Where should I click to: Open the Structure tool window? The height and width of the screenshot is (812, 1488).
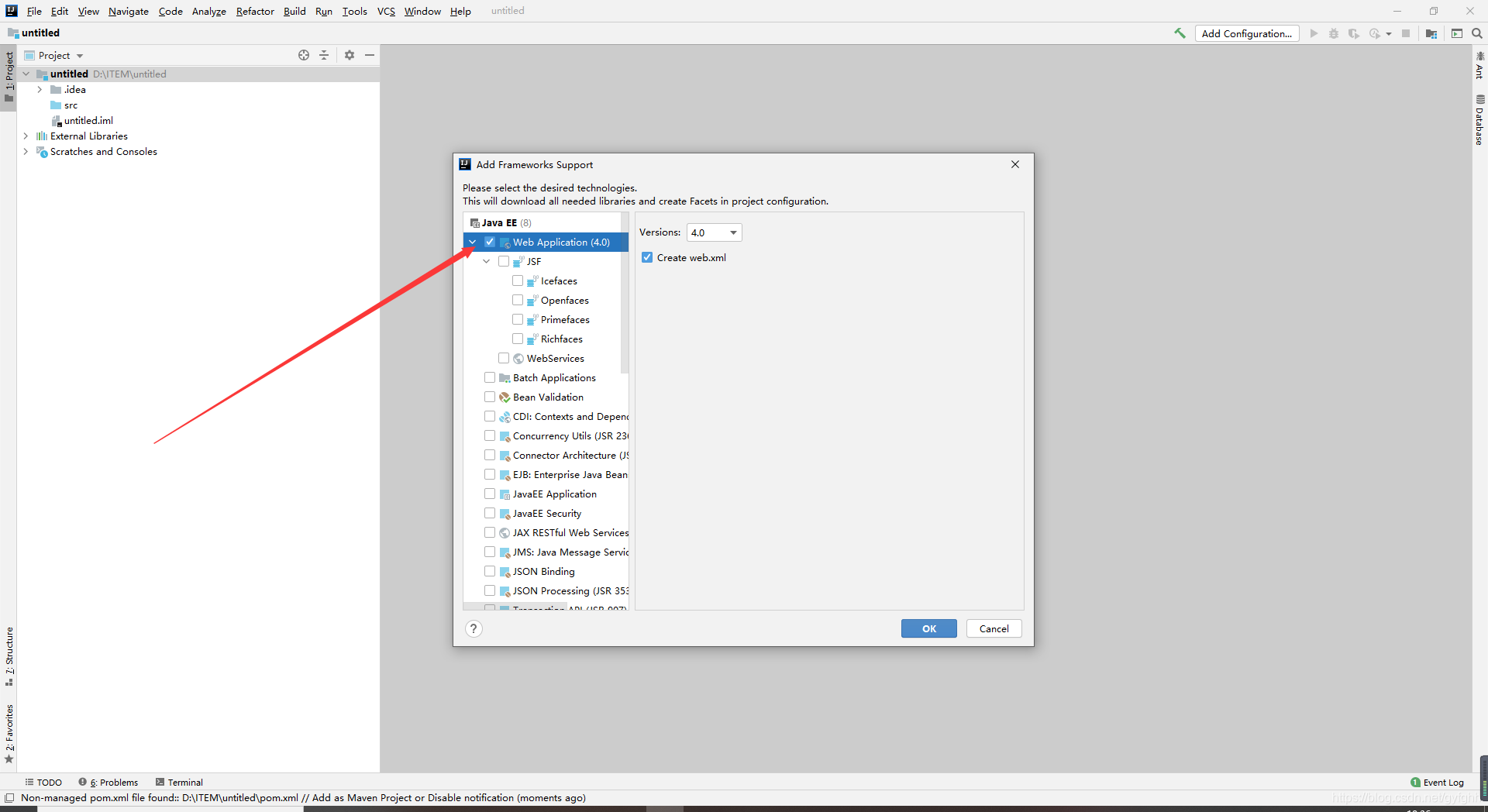coord(9,655)
